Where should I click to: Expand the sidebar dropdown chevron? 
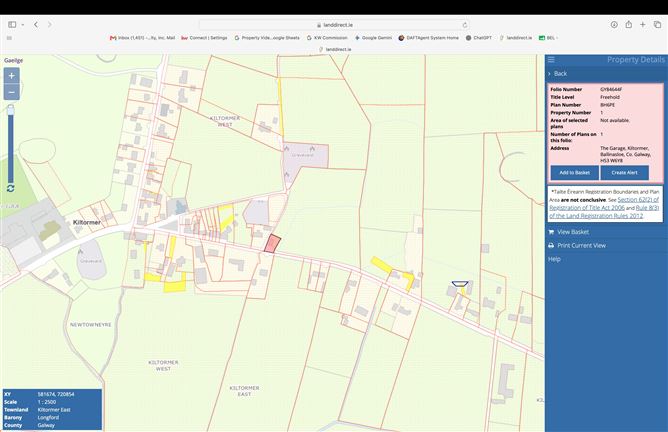click(23, 25)
